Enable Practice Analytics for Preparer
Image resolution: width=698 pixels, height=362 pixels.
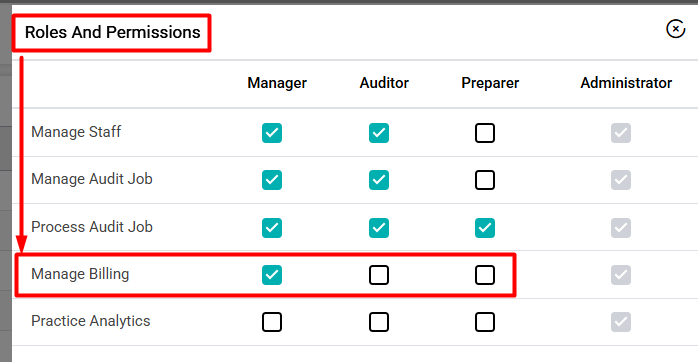tap(485, 322)
